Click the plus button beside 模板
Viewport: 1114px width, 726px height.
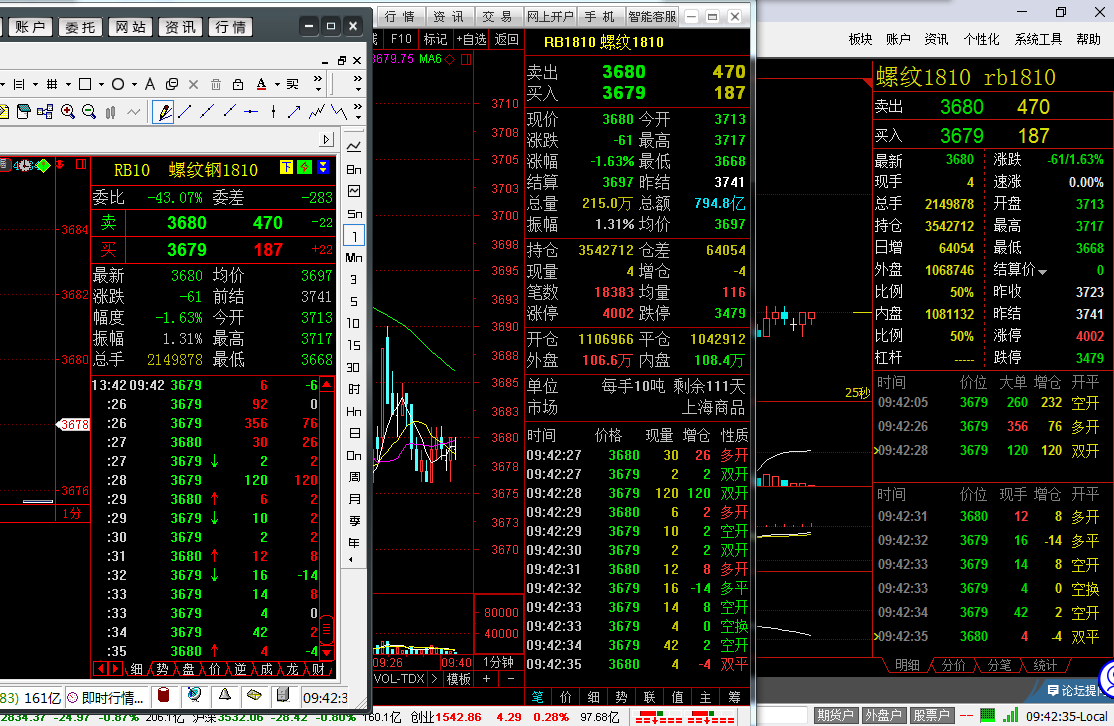(x=487, y=679)
